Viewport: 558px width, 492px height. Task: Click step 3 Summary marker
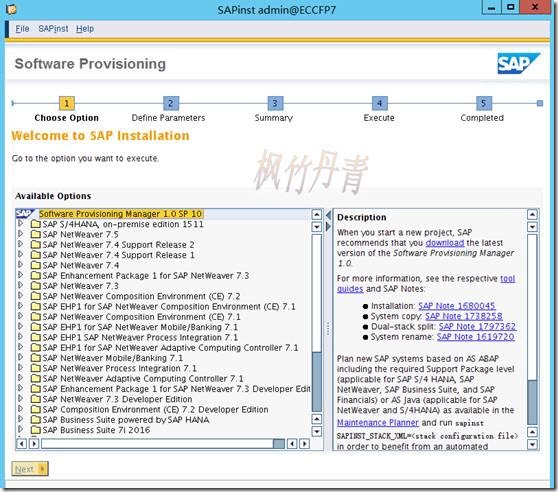[x=275, y=104]
